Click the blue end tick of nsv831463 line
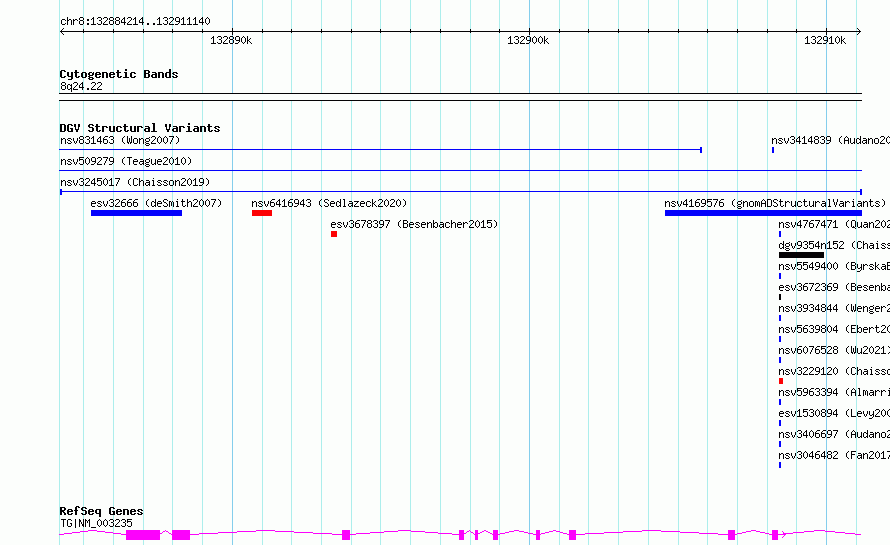The width and height of the screenshot is (890, 545). coord(701,150)
